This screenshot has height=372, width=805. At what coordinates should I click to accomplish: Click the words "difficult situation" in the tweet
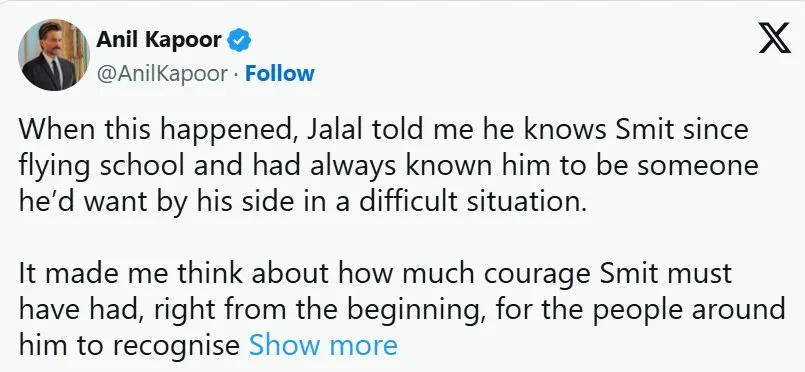472,202
